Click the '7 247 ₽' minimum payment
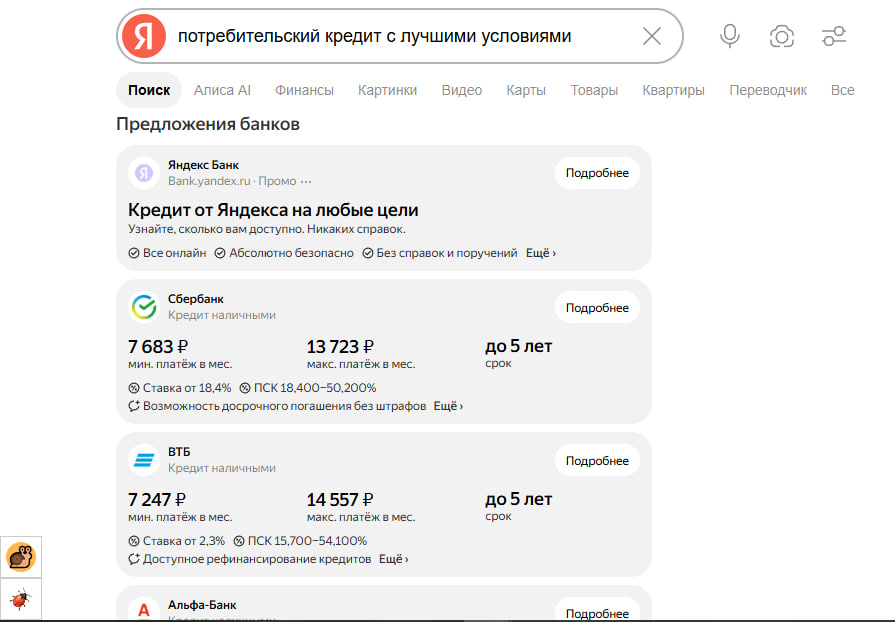This screenshot has width=895, height=622. click(x=157, y=499)
